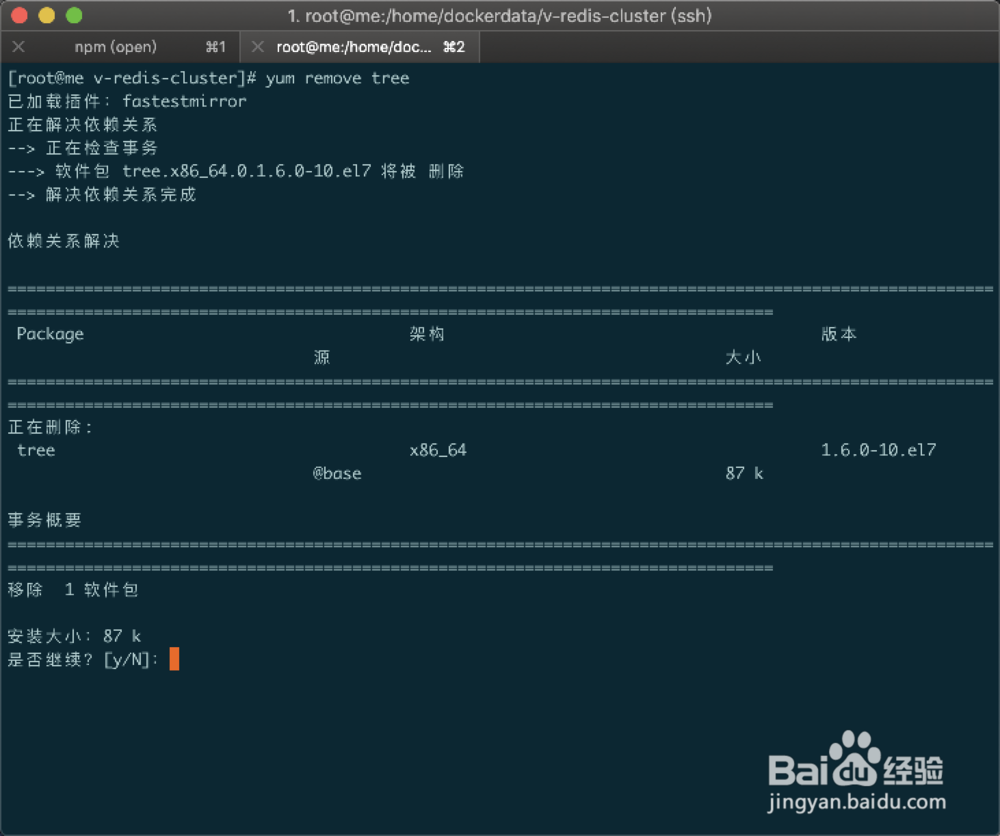Screen dimensions: 1000x836
Task: Click the fastestmirror plugin text
Action: coord(185,101)
